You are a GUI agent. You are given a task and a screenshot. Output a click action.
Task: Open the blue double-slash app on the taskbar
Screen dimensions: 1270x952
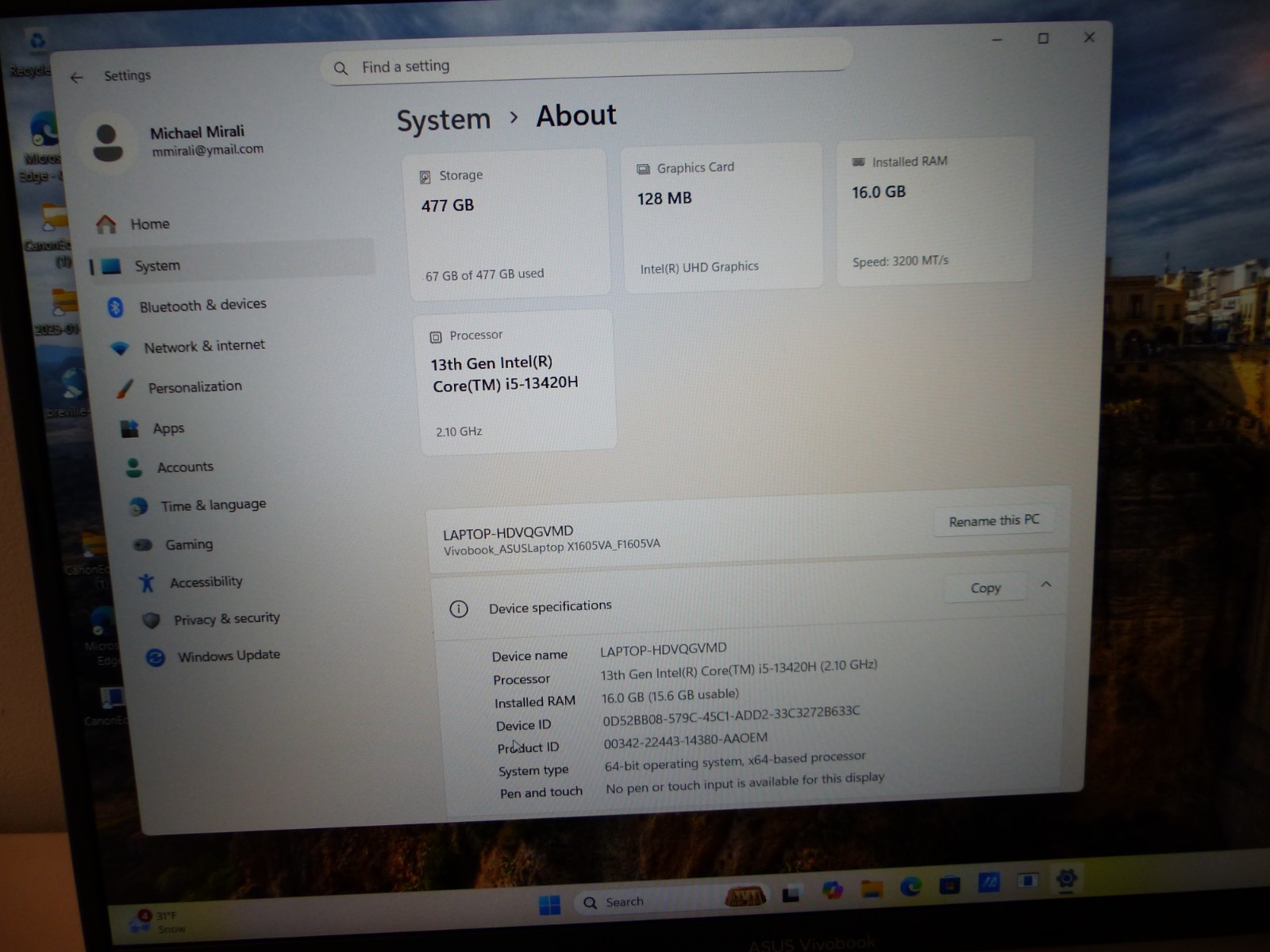point(989,882)
